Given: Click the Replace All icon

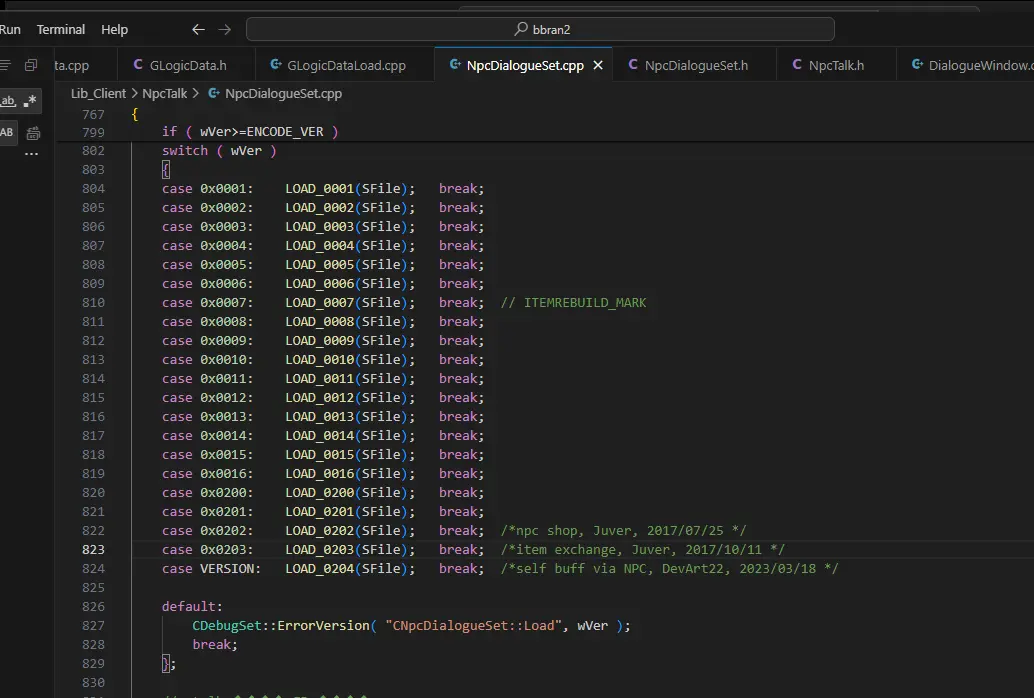Looking at the screenshot, I should pyautogui.click(x=33, y=133).
